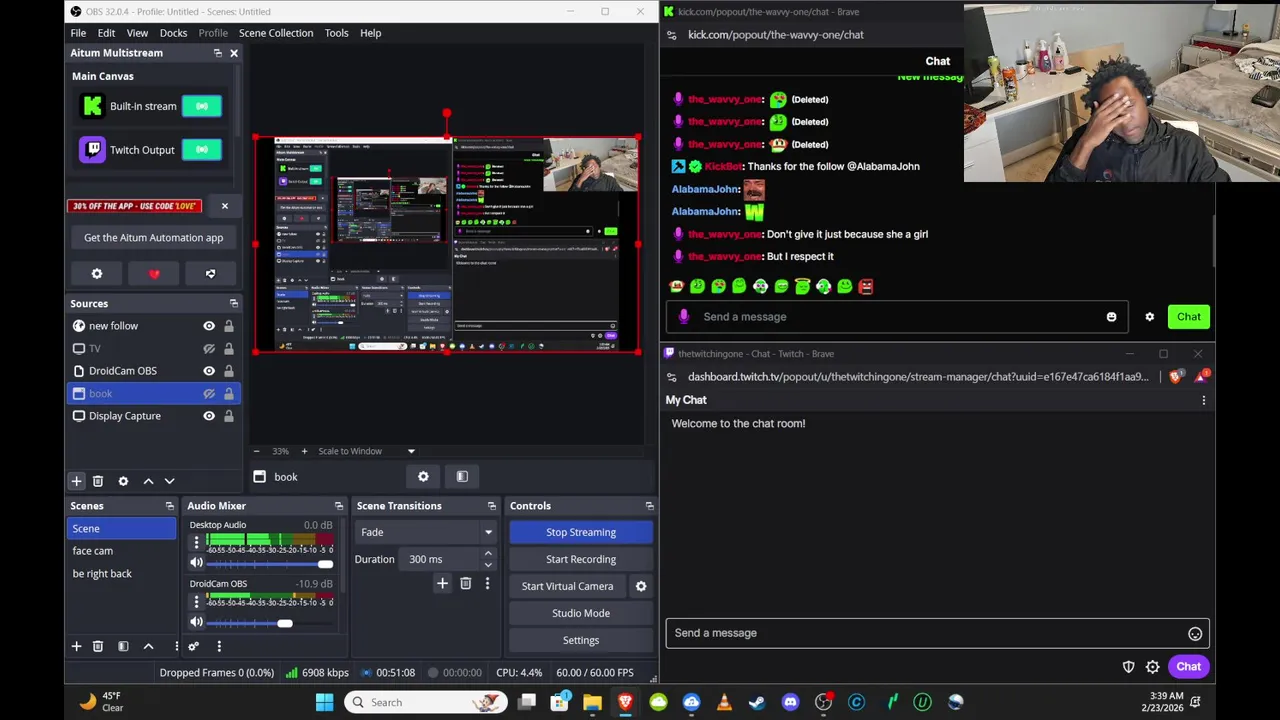Click Start Recording button
1280x720 pixels.
point(581,559)
